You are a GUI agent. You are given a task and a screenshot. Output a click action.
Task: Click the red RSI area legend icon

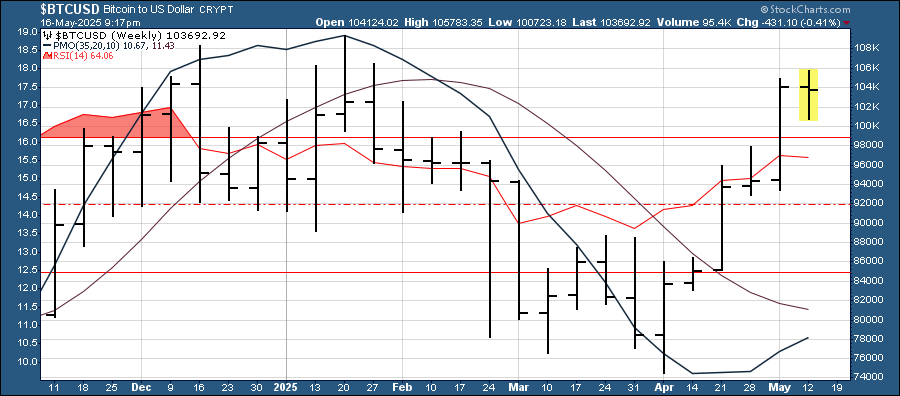click(x=47, y=55)
